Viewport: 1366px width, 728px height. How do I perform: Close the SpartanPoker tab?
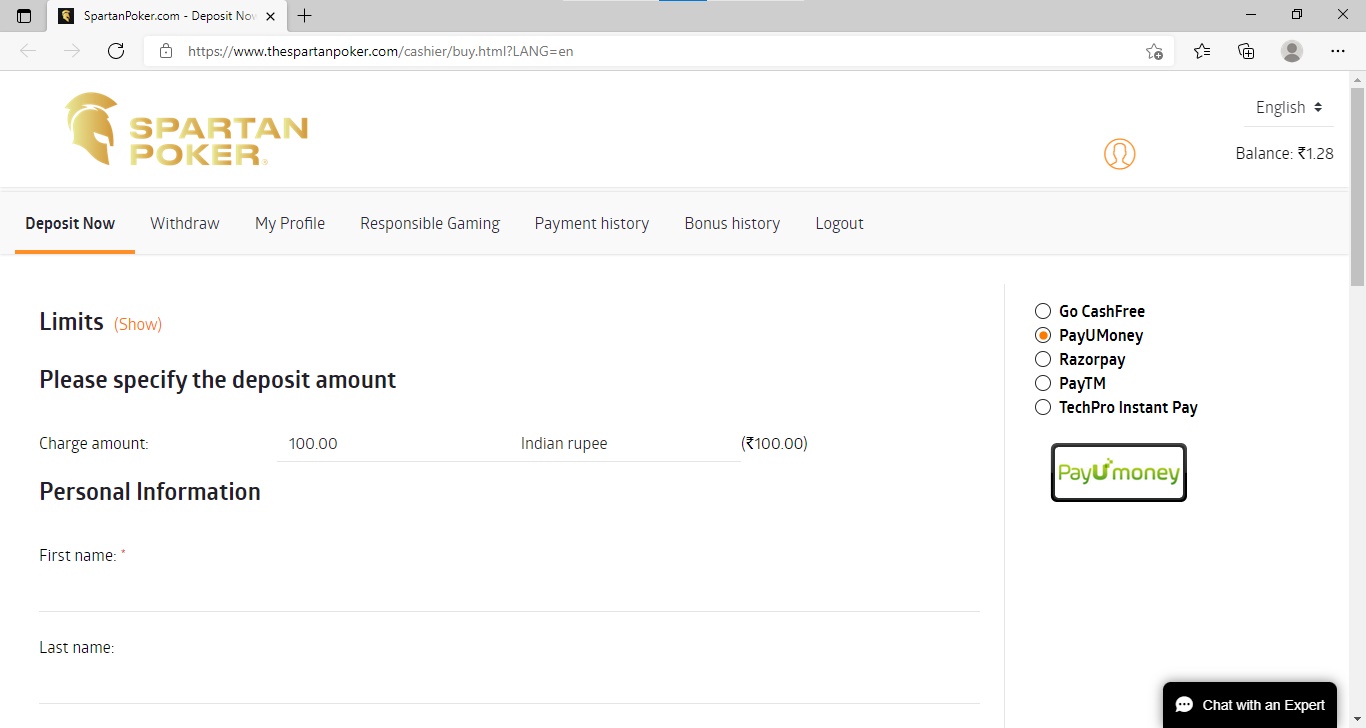click(270, 16)
